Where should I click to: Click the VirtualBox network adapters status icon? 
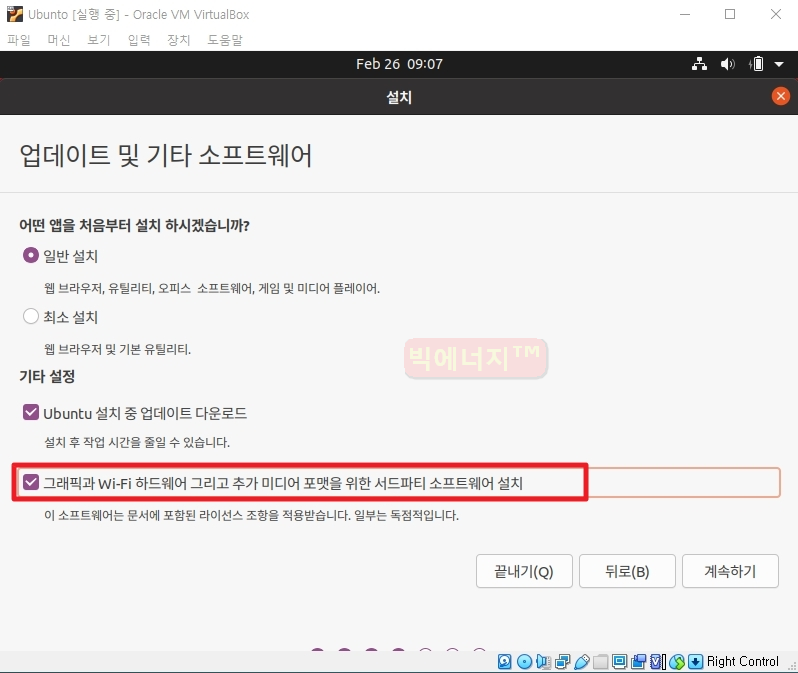point(562,661)
